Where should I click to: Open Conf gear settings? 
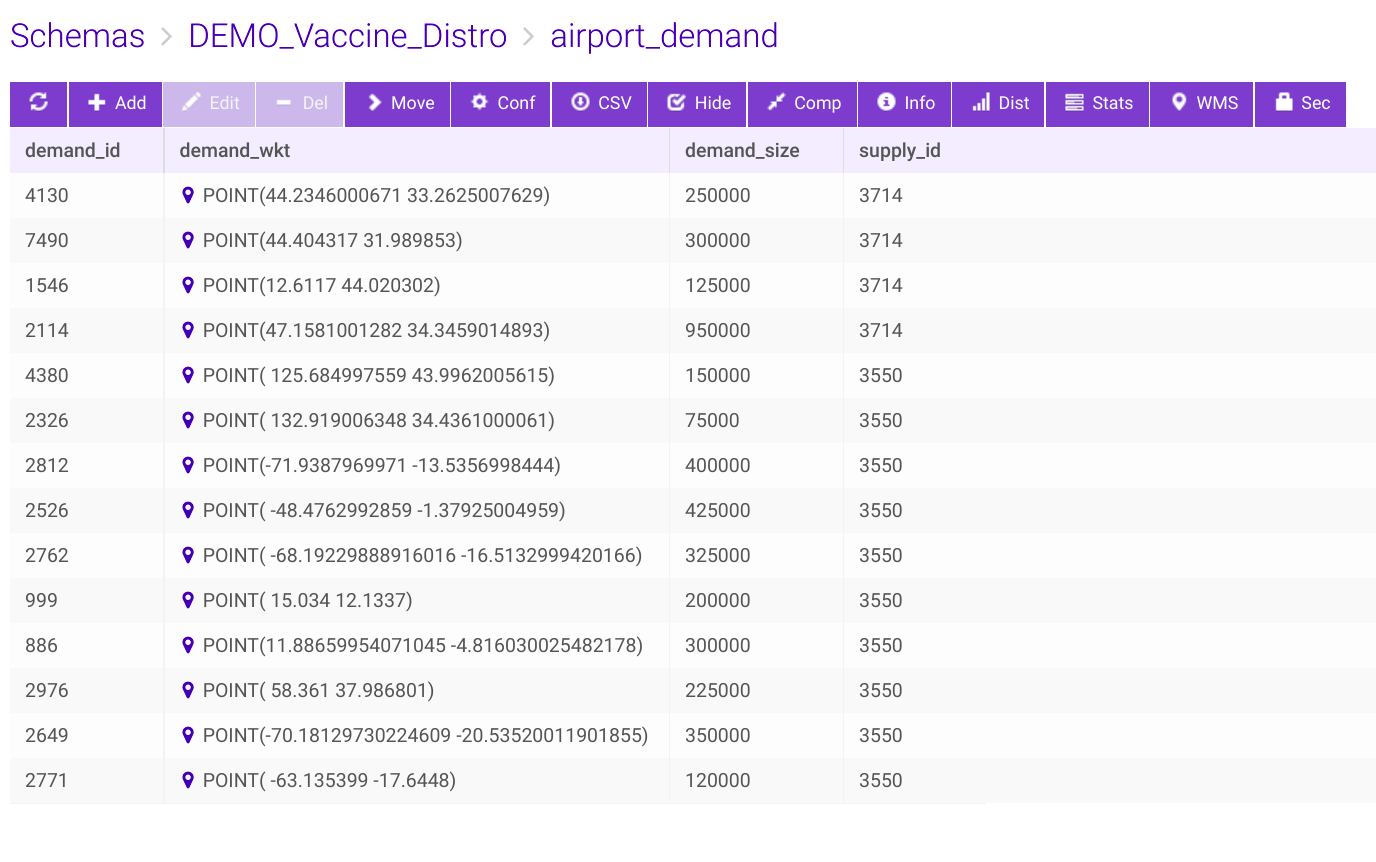point(502,103)
